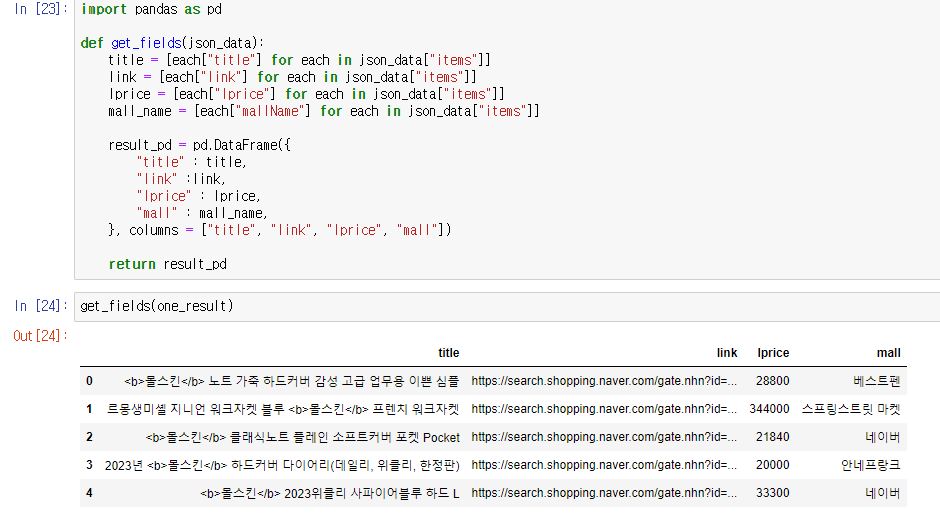Click title cell '2023년 몰스킨 하드커버 다이어리'
Image resolution: width=940 pixels, height=526 pixels.
tap(282, 465)
